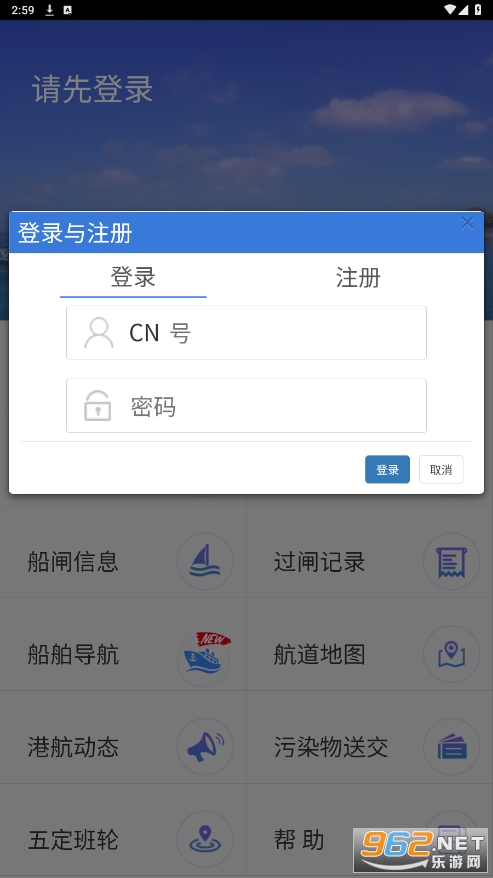
Task: Tap the 船舶导航 ship icon
Action: [x=205, y=656]
